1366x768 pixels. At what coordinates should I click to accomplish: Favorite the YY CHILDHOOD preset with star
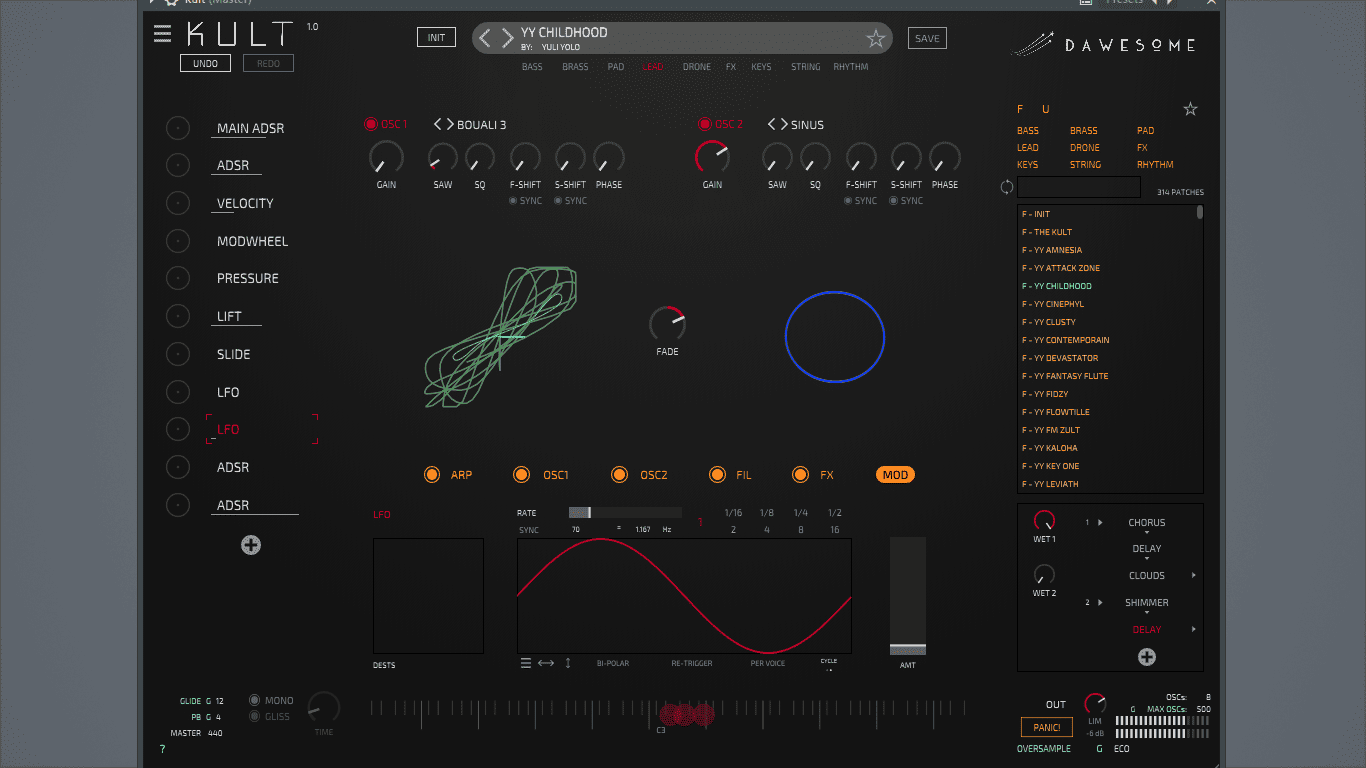(x=876, y=39)
